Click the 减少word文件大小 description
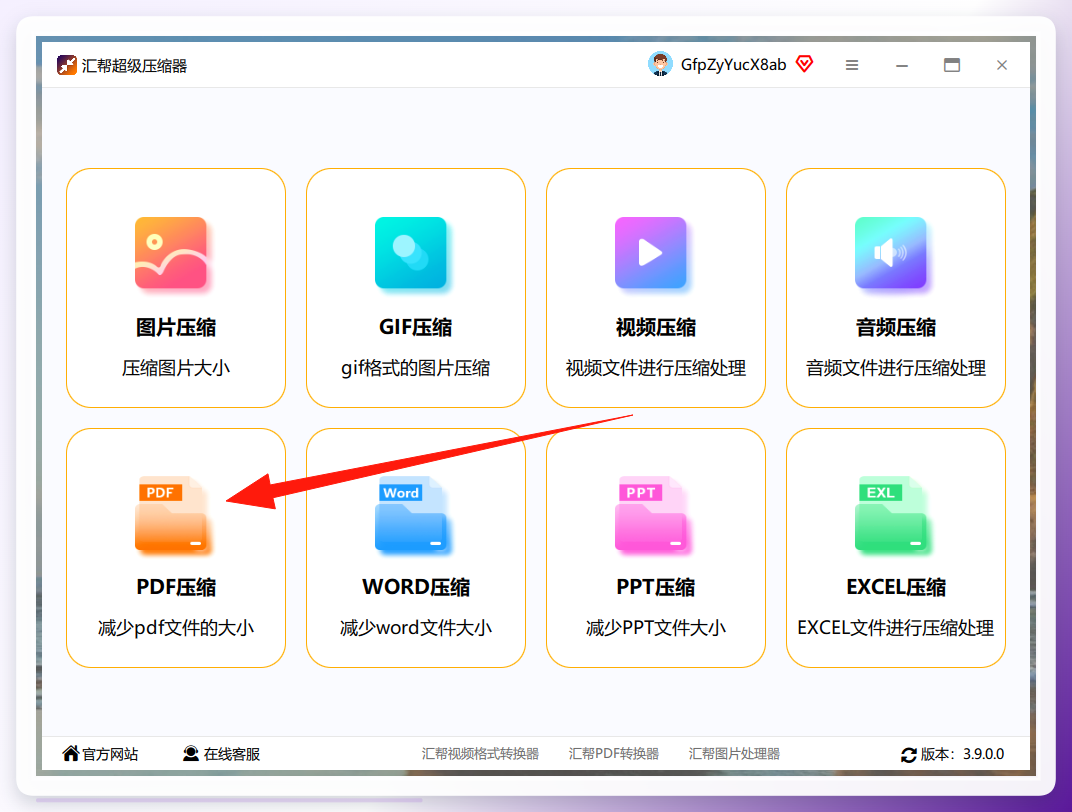The image size is (1072, 812). pyautogui.click(x=416, y=628)
